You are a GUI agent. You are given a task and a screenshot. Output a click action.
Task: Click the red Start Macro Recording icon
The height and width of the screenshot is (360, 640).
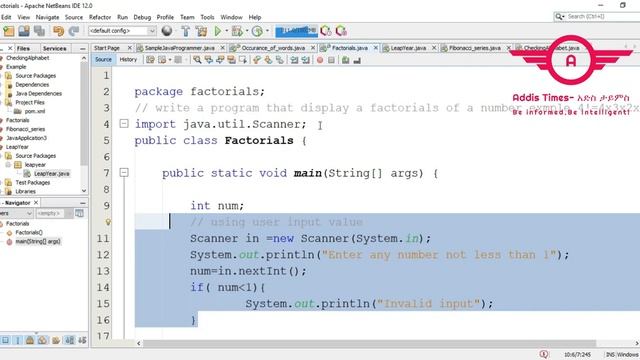(320, 60)
